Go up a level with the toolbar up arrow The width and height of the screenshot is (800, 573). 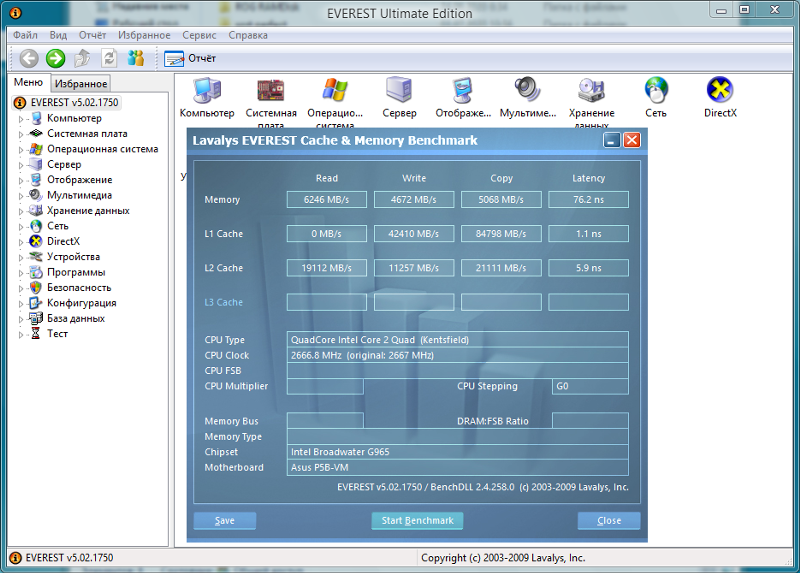click(x=82, y=58)
